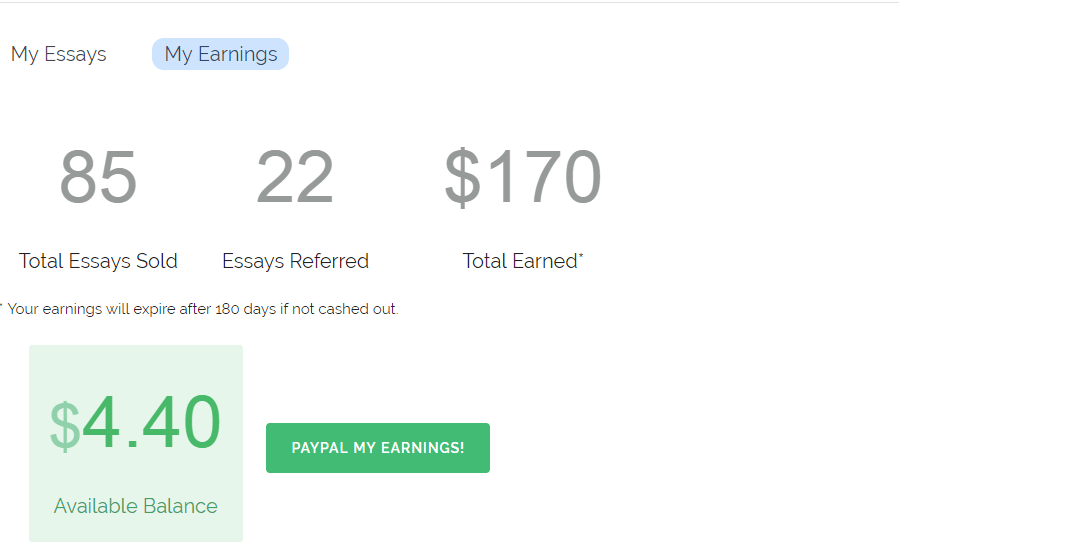Click the 85 essays sold figure
1074x548 pixels.
tap(98, 177)
